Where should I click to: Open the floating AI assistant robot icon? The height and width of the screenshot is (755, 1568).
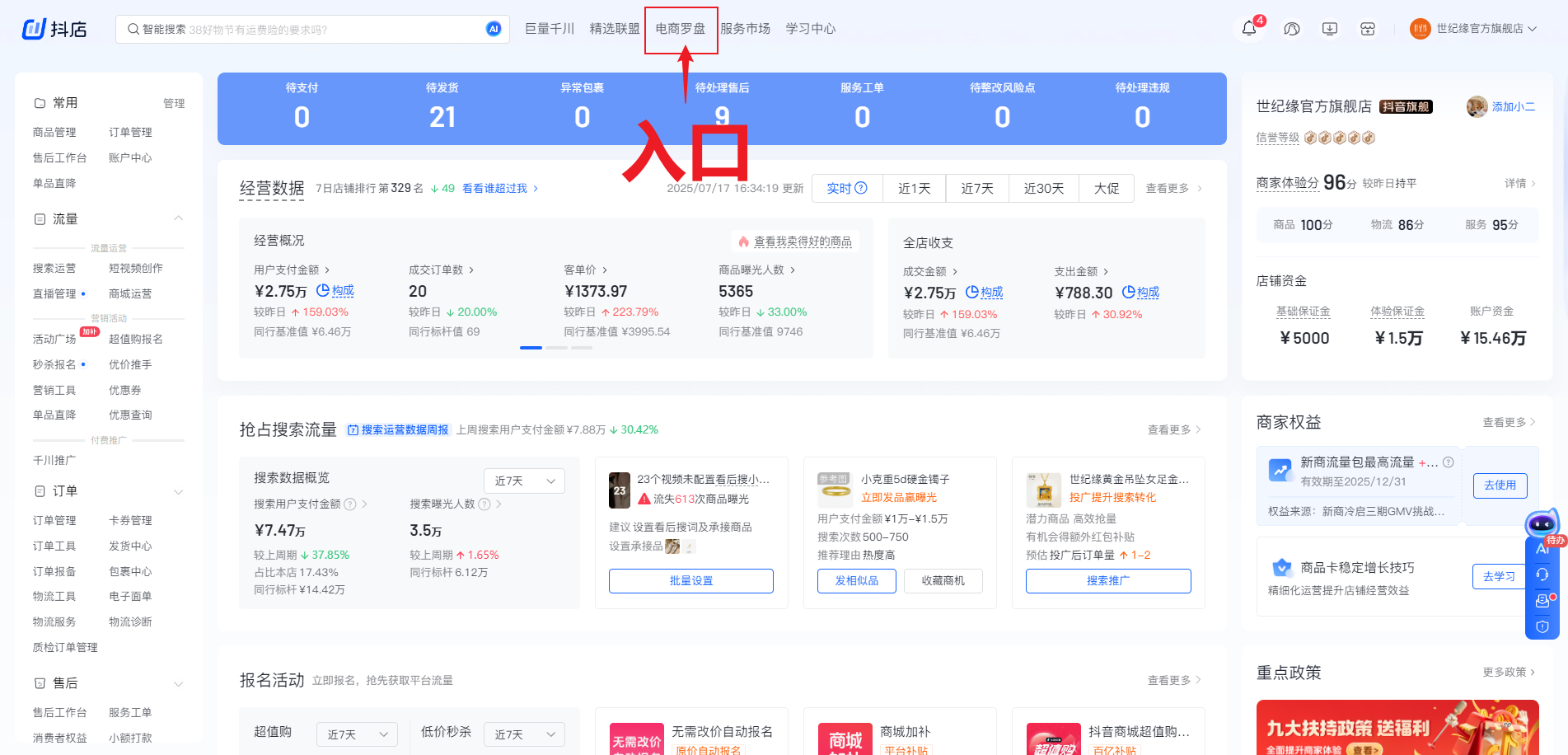[x=1541, y=523]
